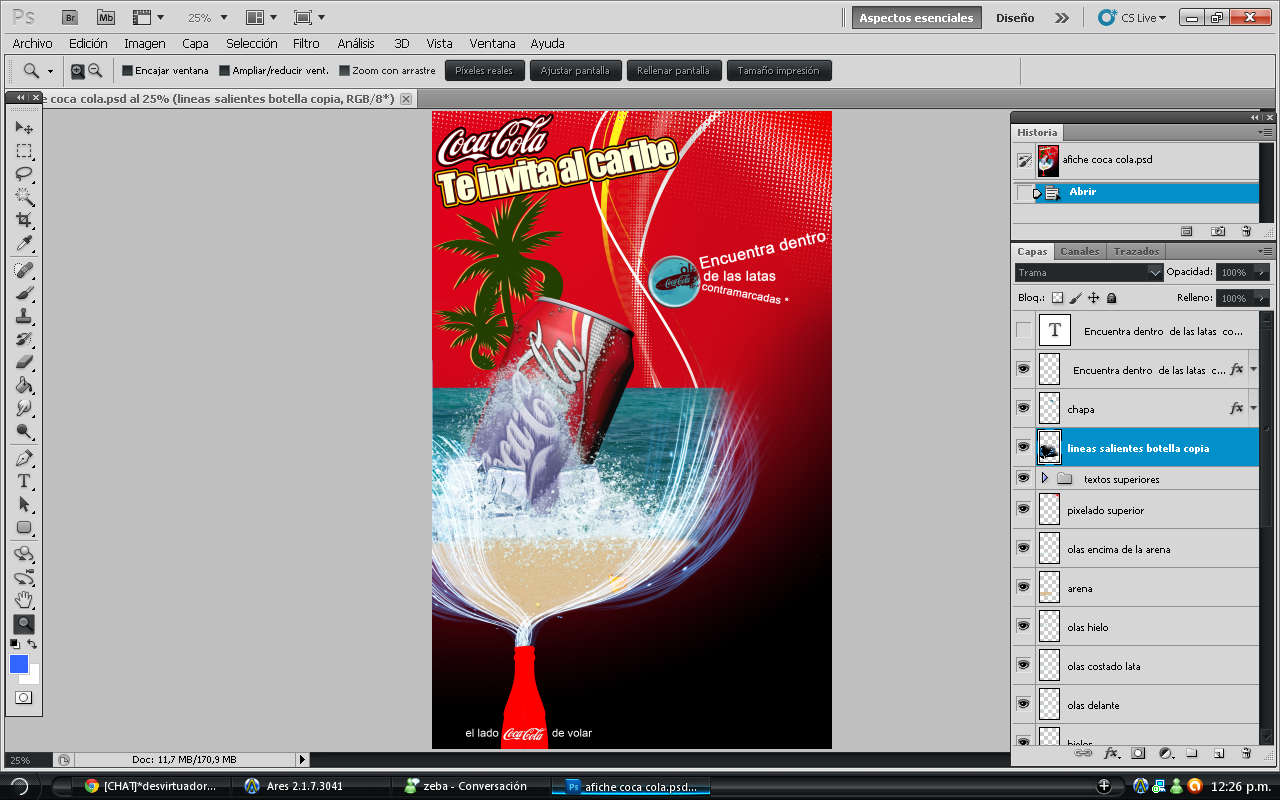Select the Magic Wand tool
The height and width of the screenshot is (800, 1280).
pyautogui.click(x=24, y=197)
